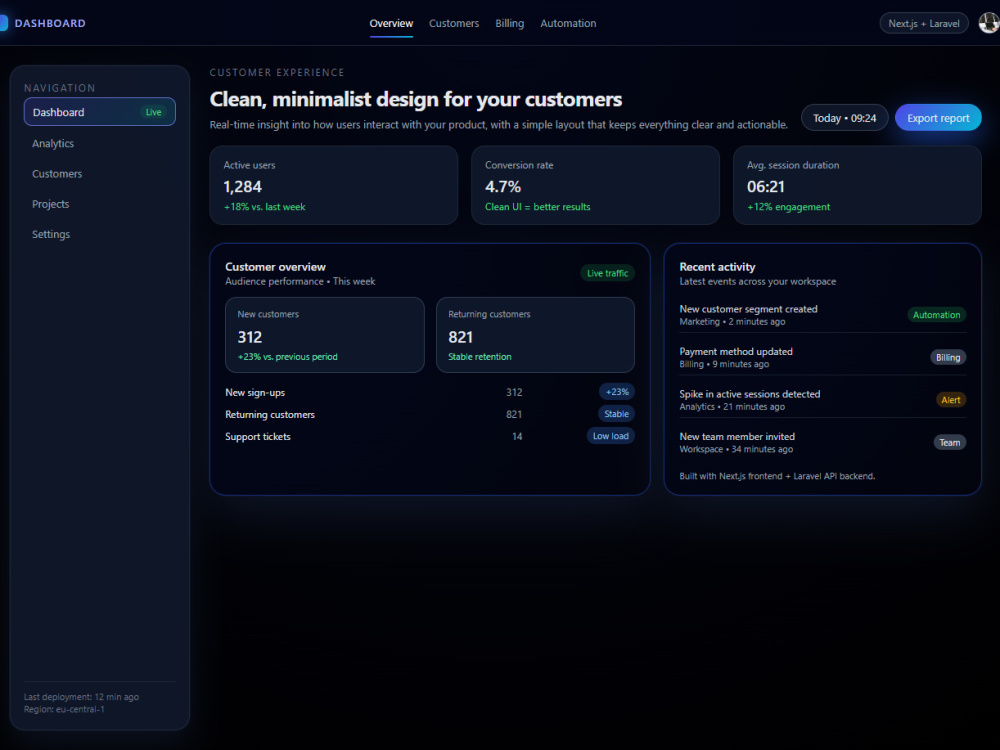This screenshot has width=1000, height=750.
Task: Click the Billing activity tag
Action: pos(948,357)
